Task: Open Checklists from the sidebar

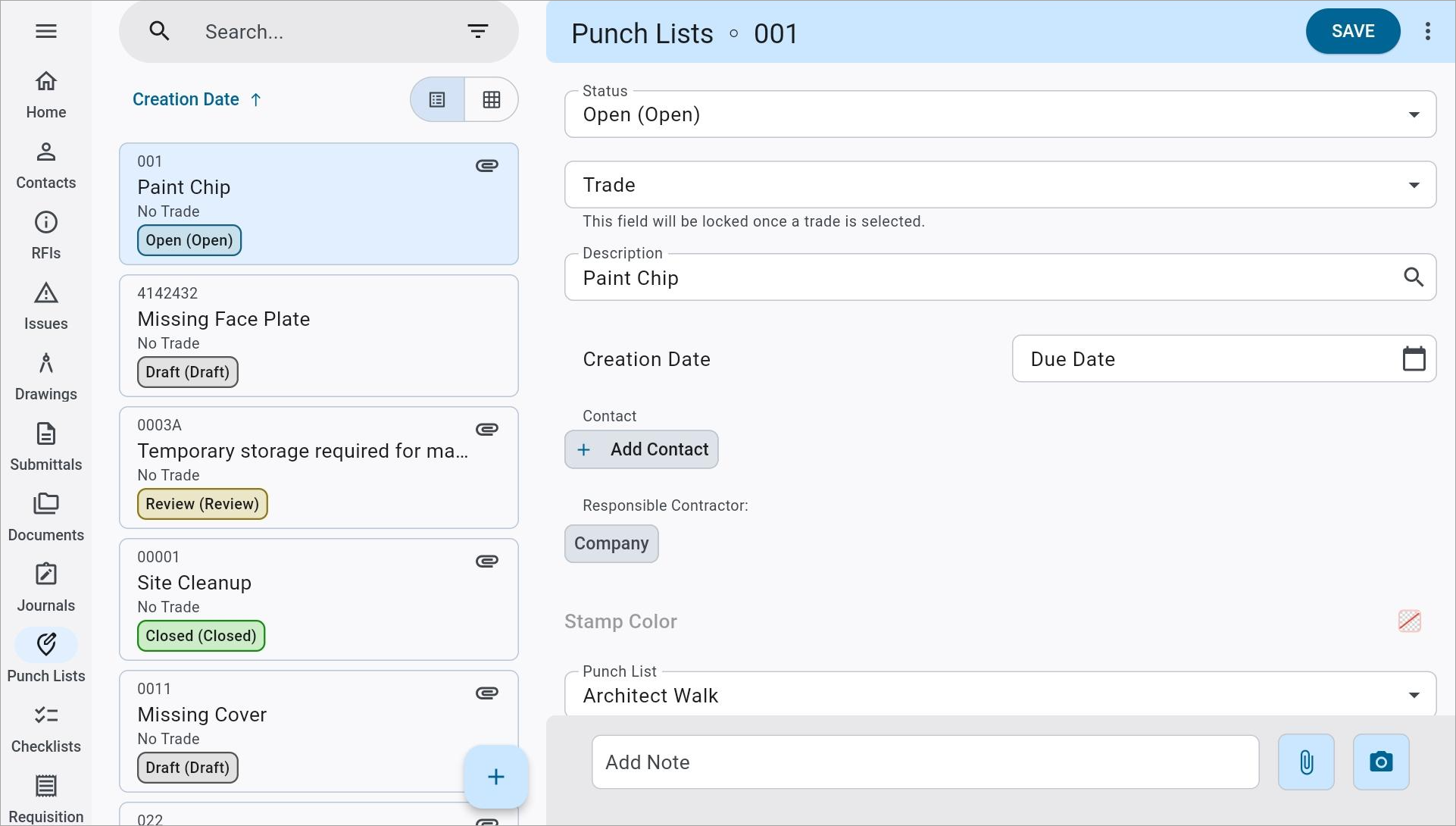Action: 46,729
